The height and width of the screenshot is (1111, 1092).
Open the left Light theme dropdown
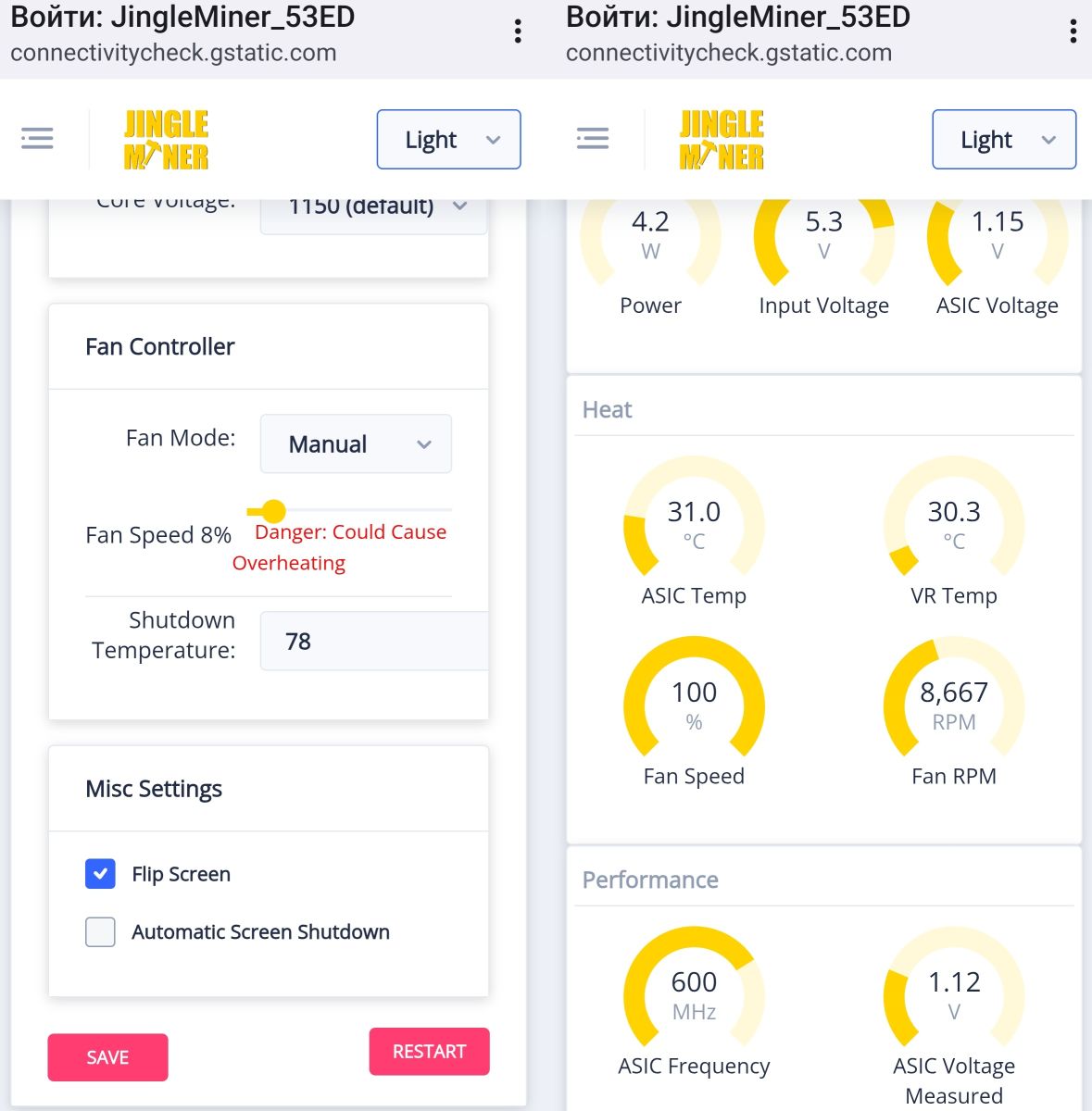[x=448, y=140]
